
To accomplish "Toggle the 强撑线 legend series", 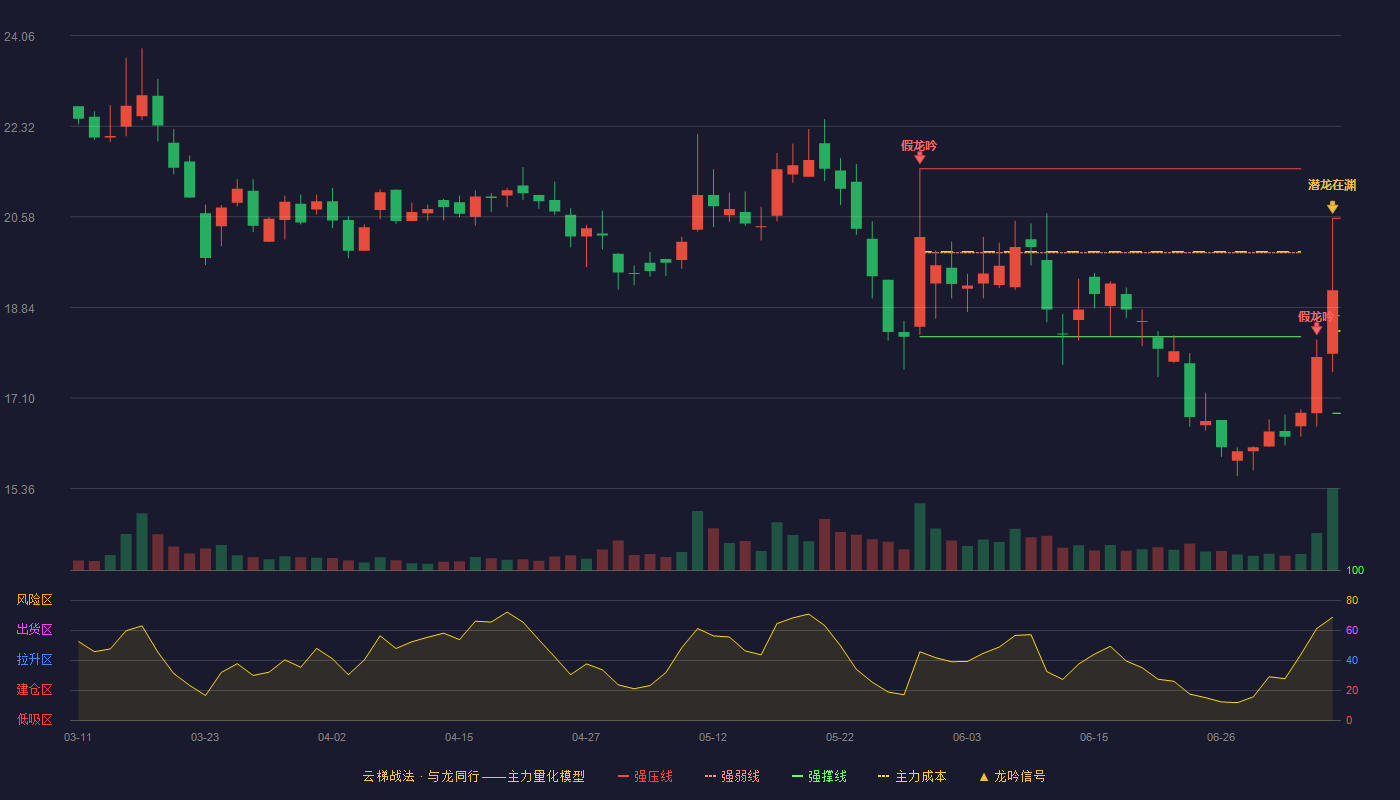I will click(819, 776).
